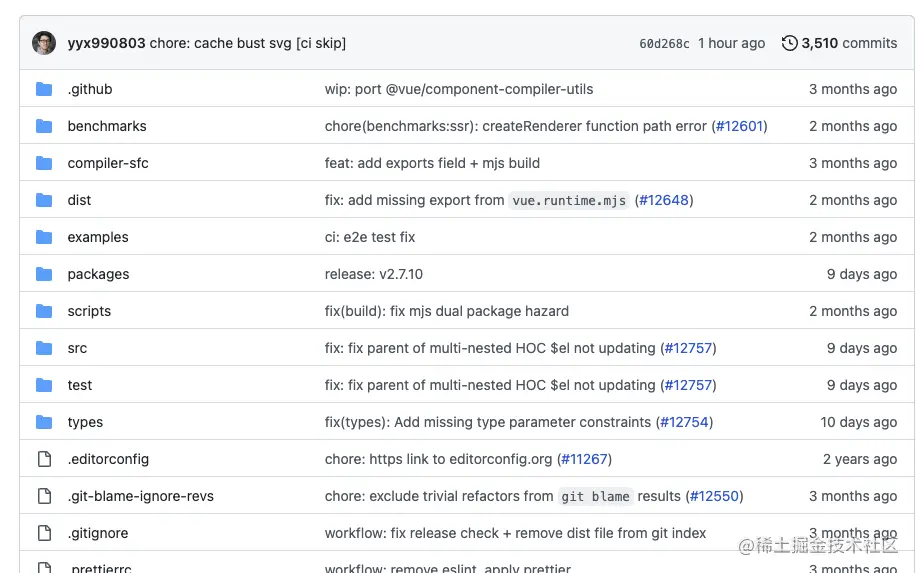
Task: Open the 'release: v2.7.10' commit message
Action: coord(373,274)
